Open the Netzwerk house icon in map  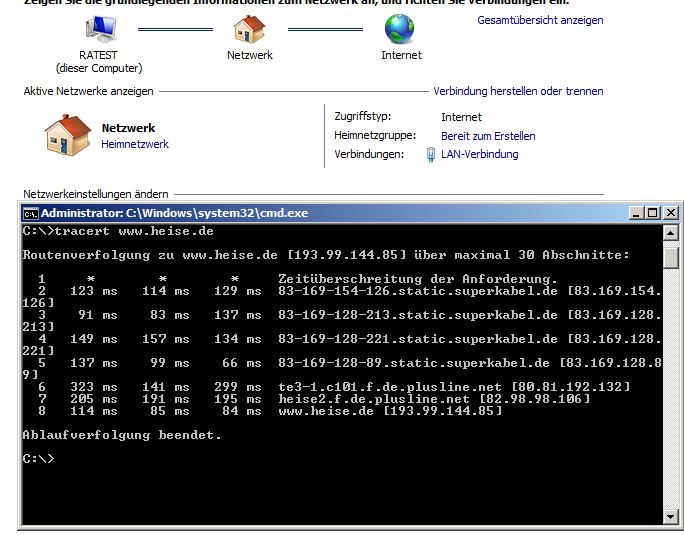point(250,29)
